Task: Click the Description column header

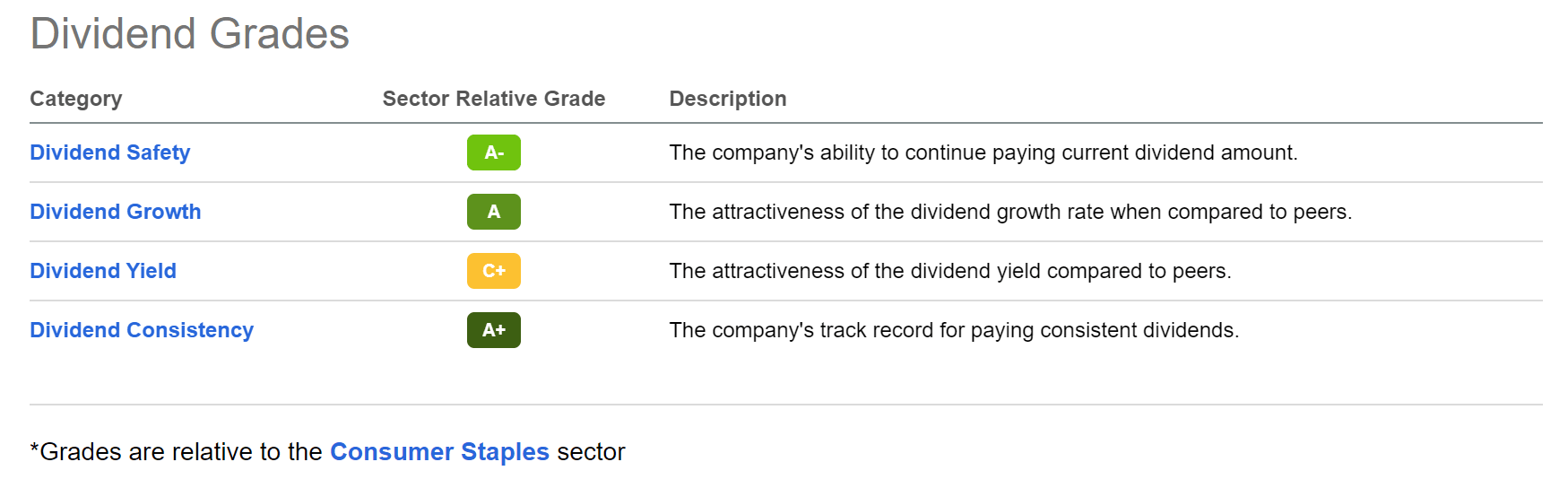Action: (727, 99)
